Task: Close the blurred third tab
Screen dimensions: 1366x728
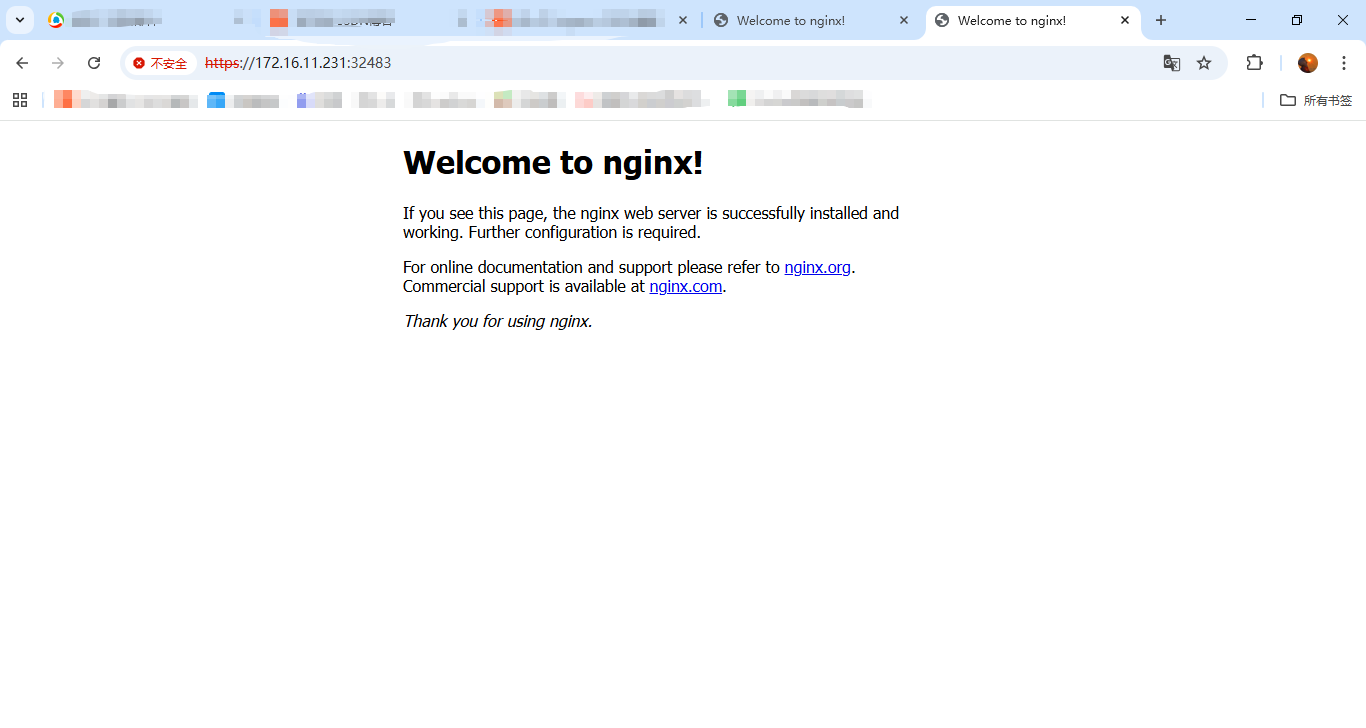Action: [683, 20]
